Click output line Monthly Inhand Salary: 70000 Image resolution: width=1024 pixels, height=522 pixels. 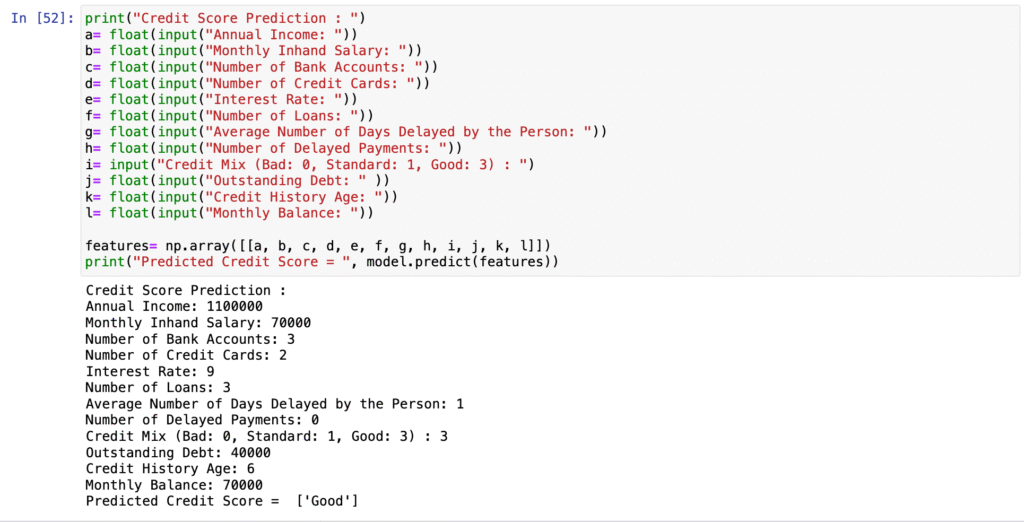(x=198, y=323)
